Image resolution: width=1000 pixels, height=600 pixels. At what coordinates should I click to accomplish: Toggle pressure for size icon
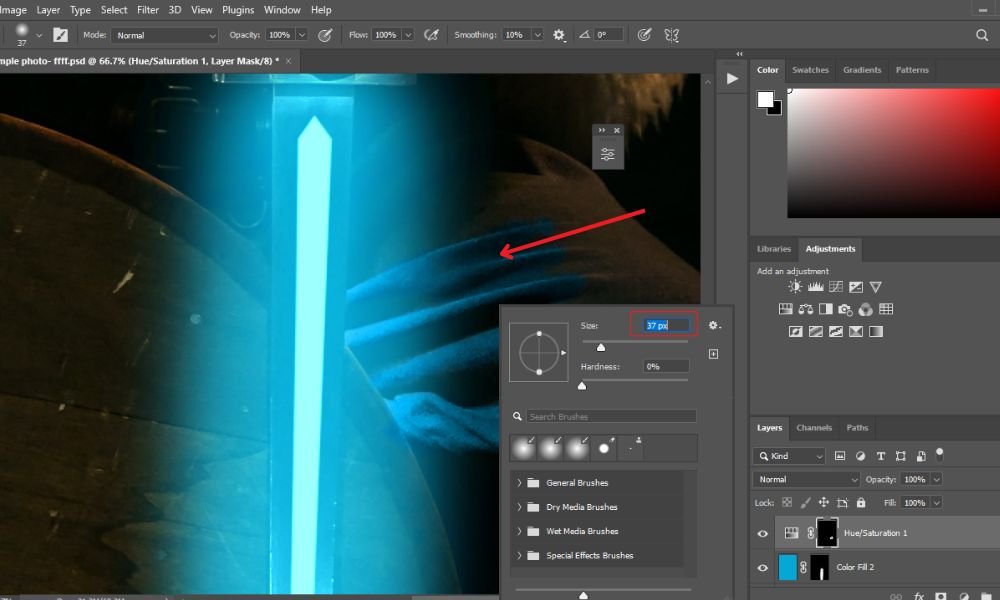coord(644,35)
